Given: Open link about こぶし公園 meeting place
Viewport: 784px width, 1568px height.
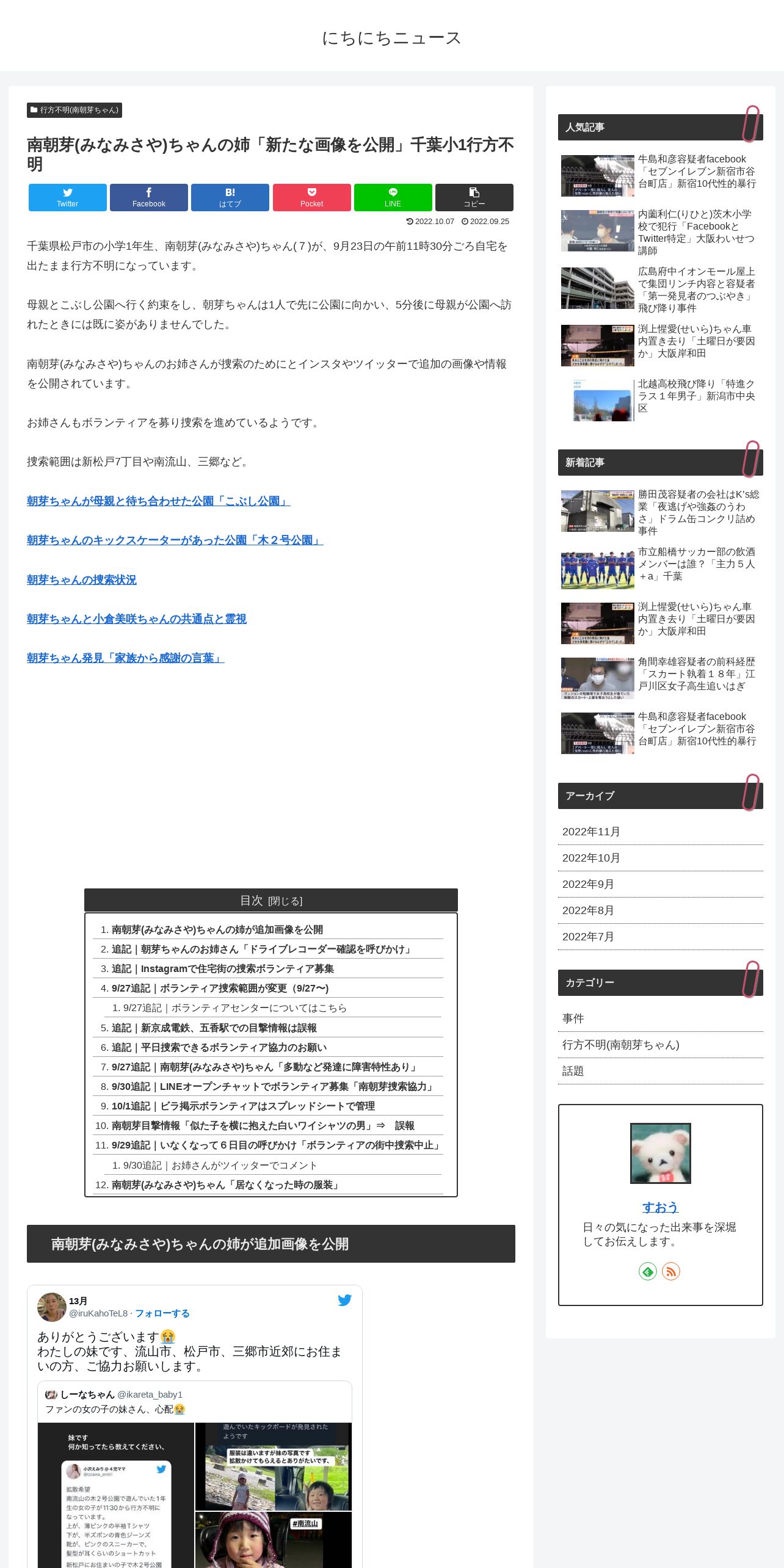Looking at the screenshot, I should click(158, 501).
